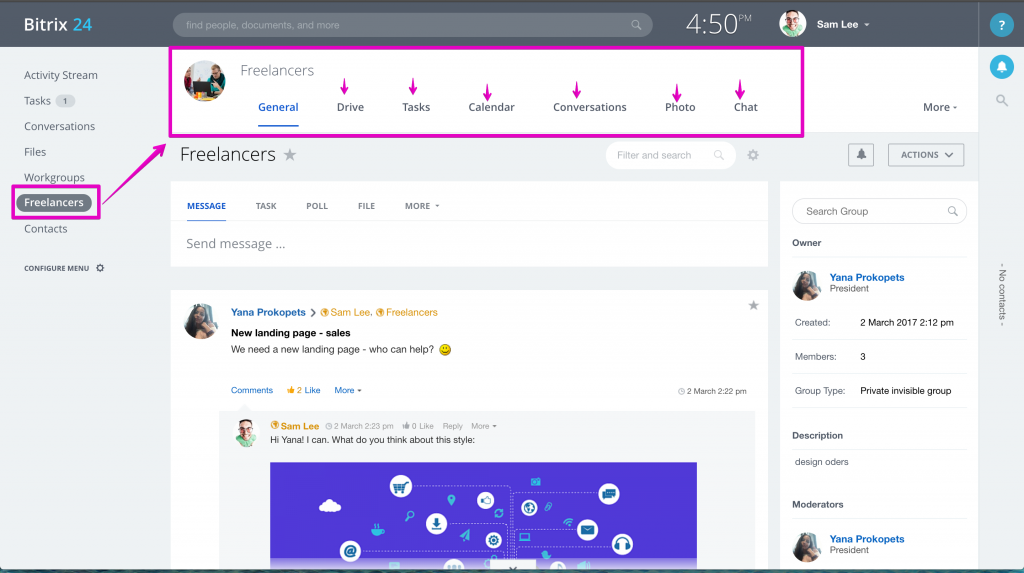
Task: Open Workgroups in the left menu
Action: 54,178
